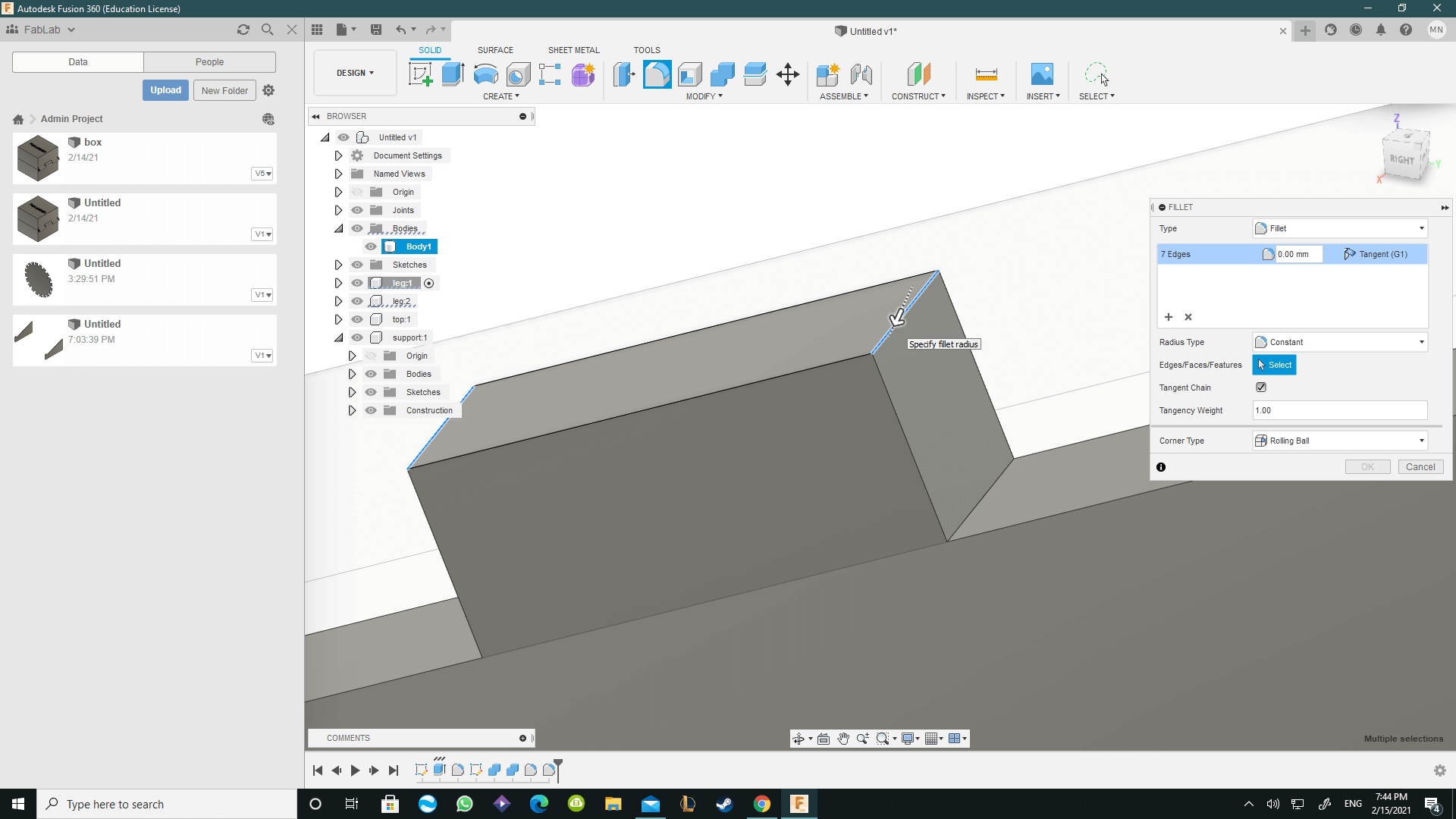Add a new selection set with plus
1456x819 pixels.
click(x=1169, y=317)
